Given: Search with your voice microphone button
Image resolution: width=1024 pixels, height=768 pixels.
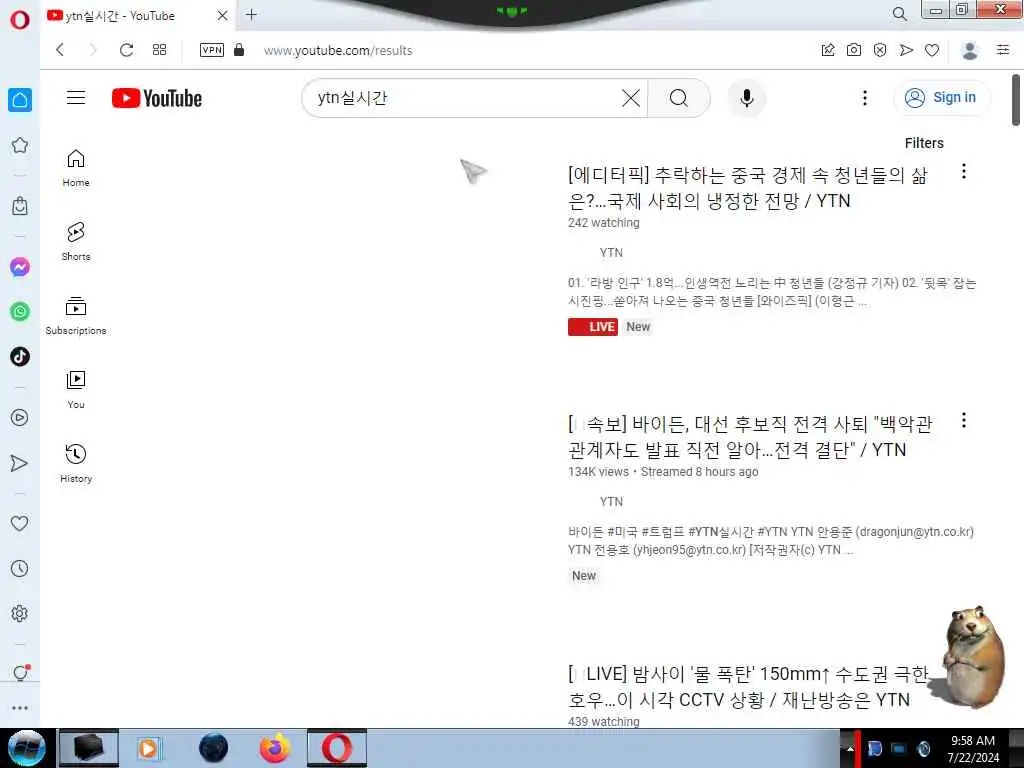Looking at the screenshot, I should (x=746, y=98).
